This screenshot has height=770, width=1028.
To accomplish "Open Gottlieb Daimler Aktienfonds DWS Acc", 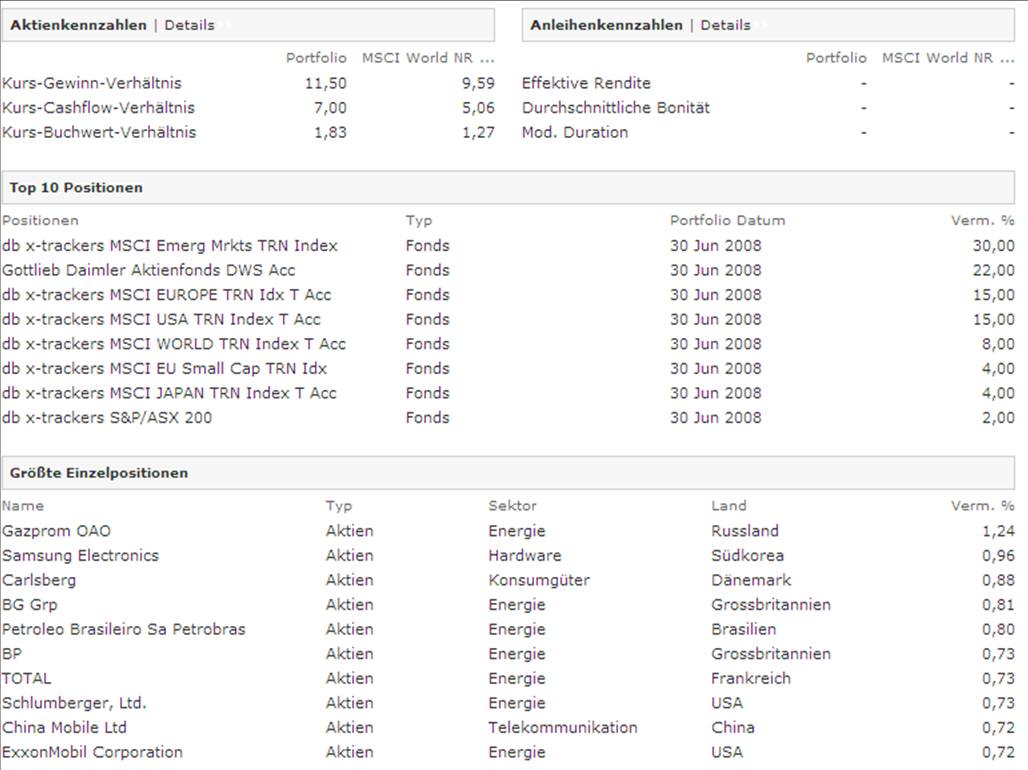I will [x=149, y=270].
